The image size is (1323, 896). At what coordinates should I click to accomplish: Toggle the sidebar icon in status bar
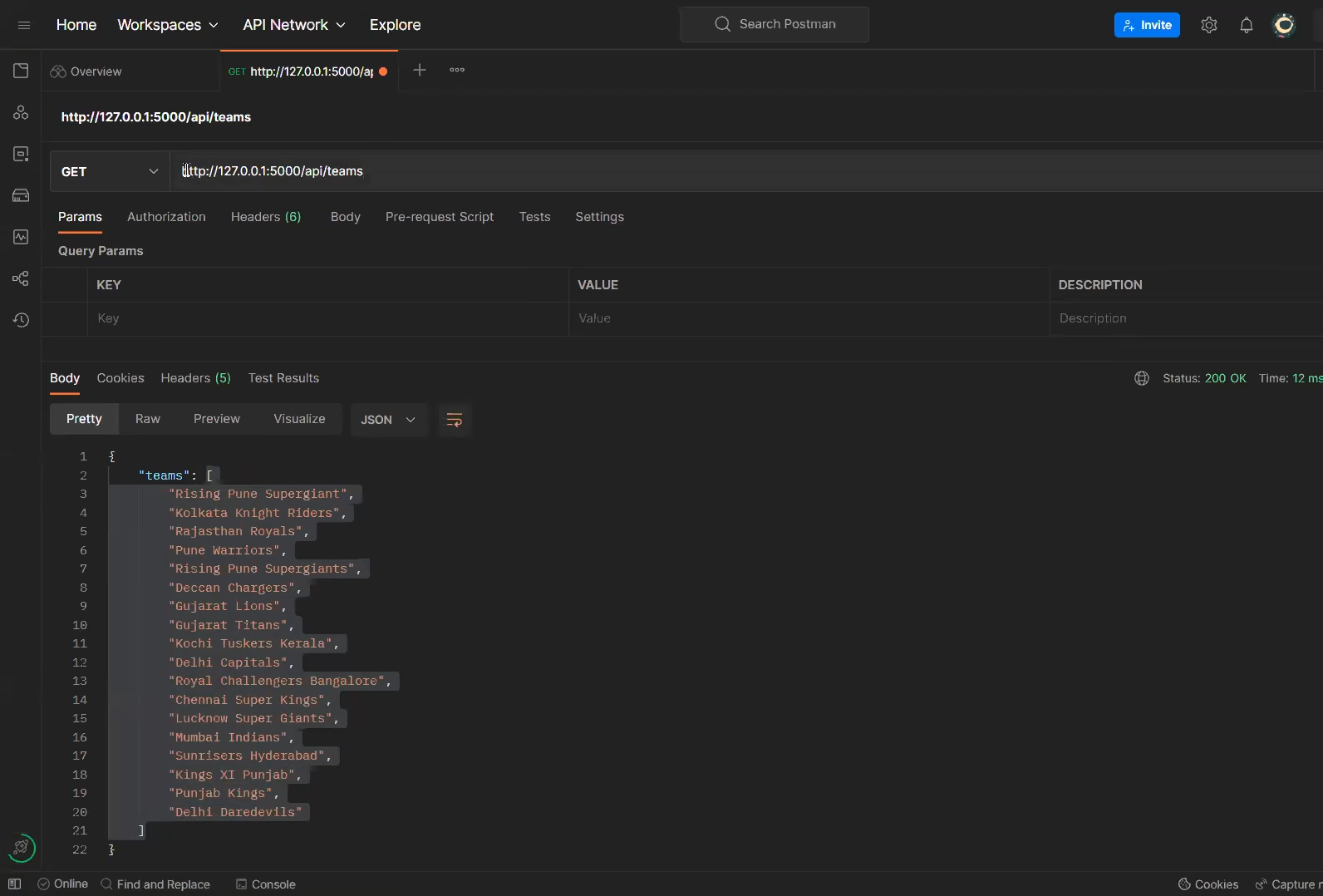point(14,884)
